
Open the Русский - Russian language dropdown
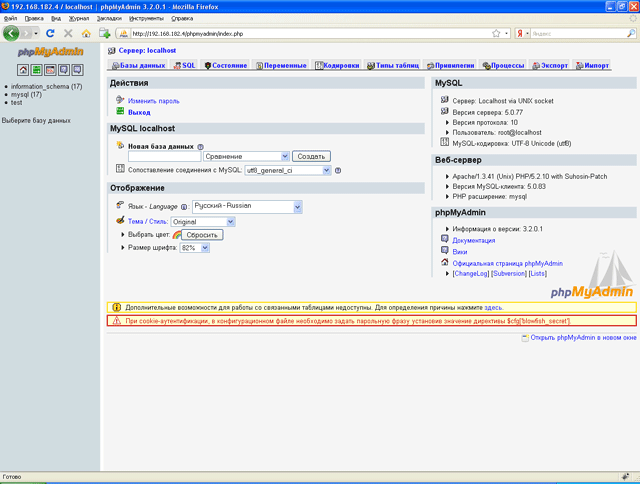point(247,207)
